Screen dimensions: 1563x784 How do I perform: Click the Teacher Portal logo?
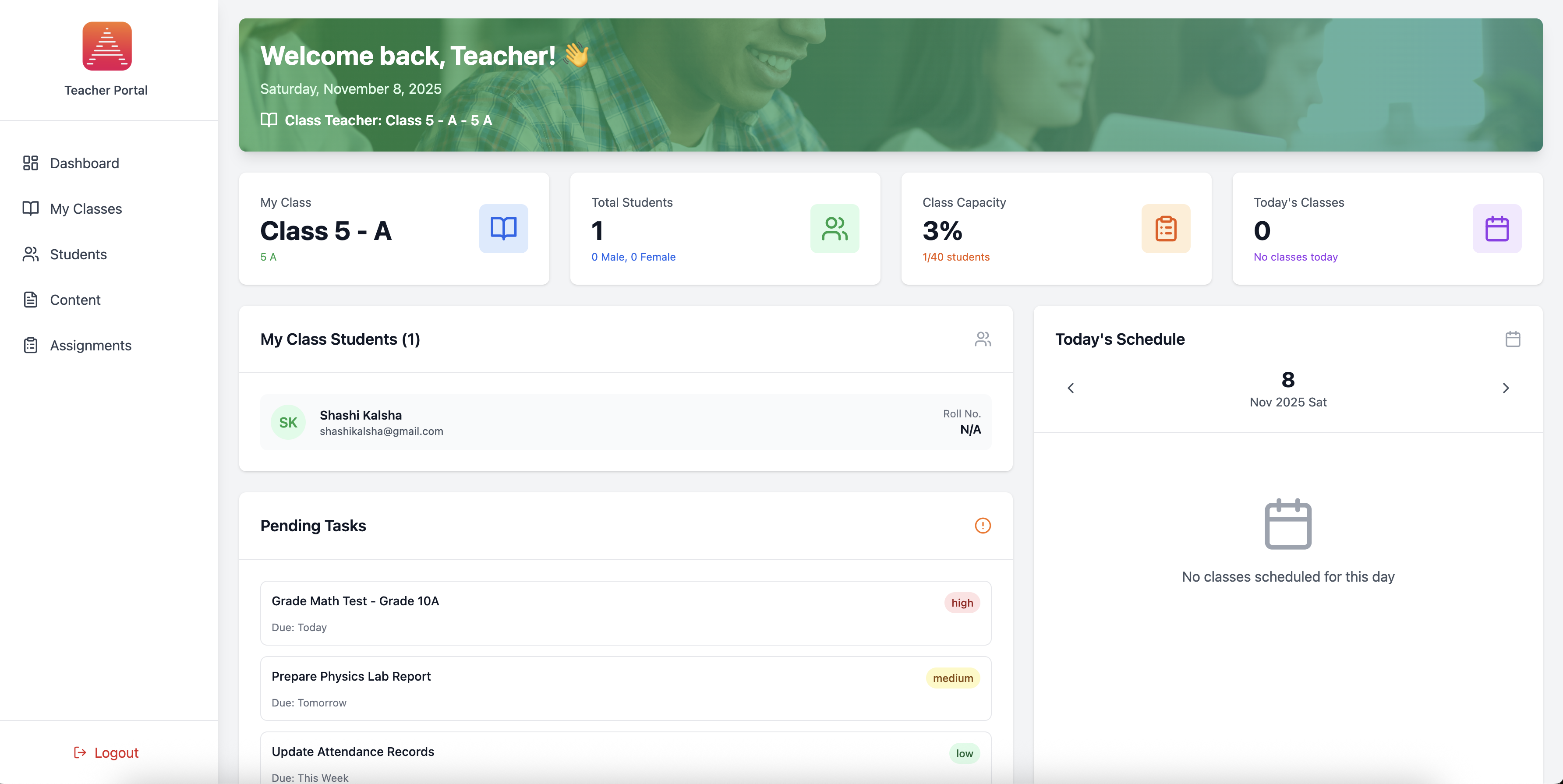pos(106,46)
